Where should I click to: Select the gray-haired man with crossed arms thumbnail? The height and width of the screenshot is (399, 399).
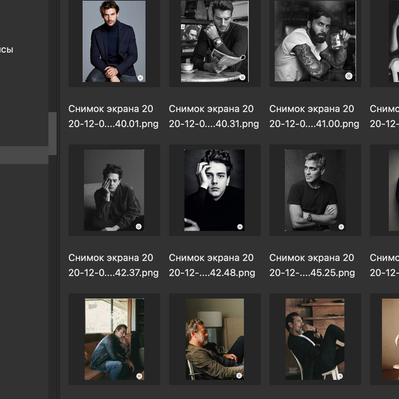[315, 190]
